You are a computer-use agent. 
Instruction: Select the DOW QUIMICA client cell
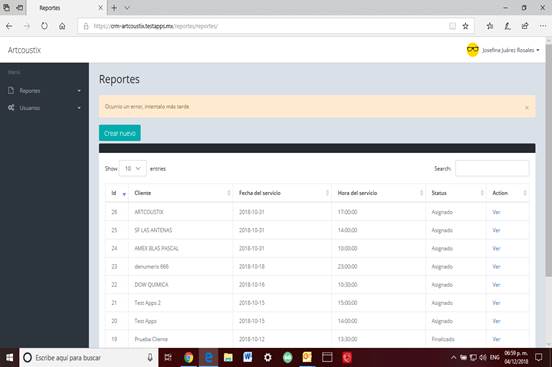coord(181,285)
